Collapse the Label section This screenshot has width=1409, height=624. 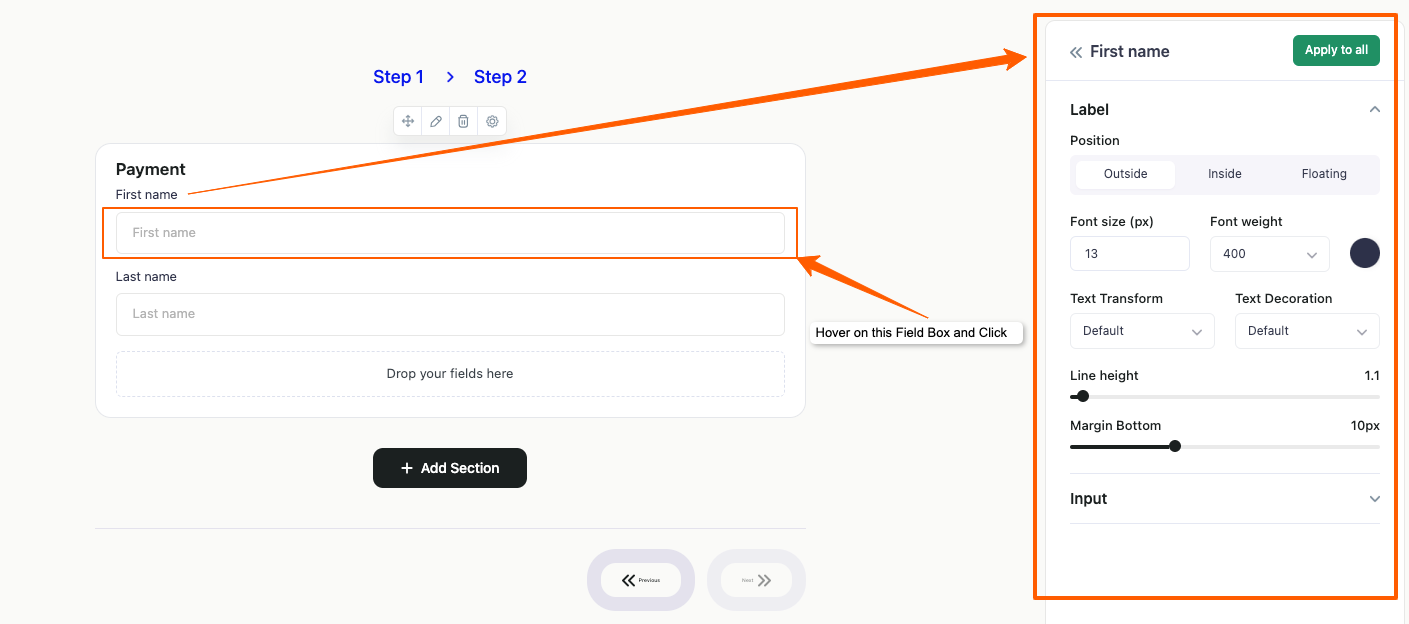point(1375,110)
